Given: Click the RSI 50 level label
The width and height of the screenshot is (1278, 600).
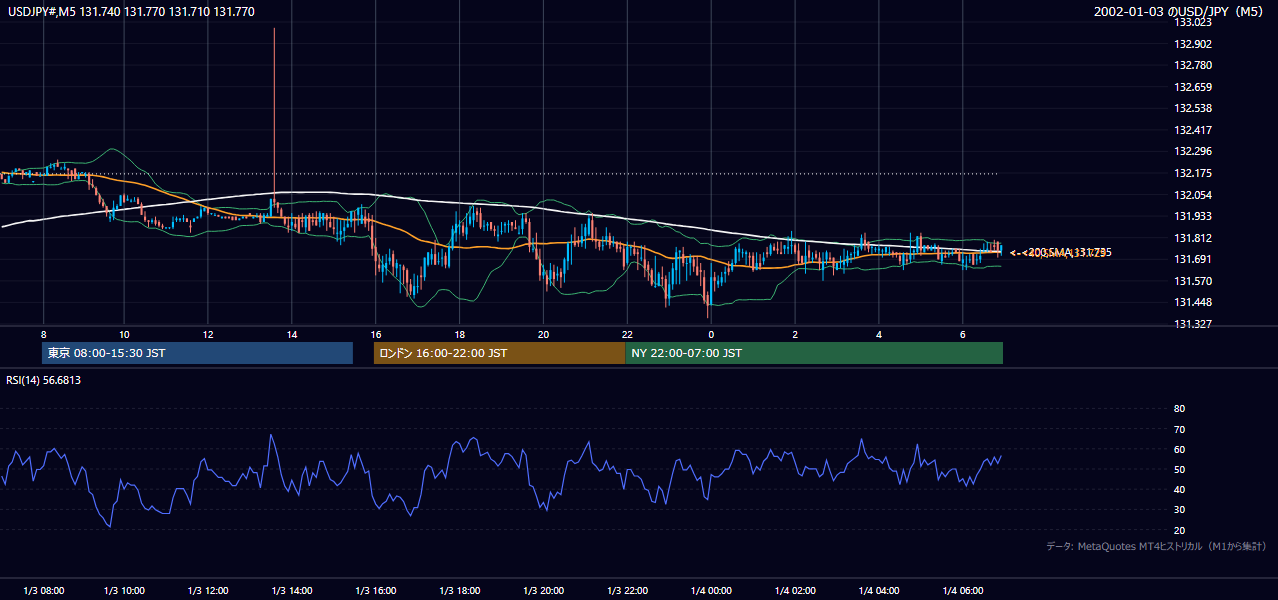Looking at the screenshot, I should click(1179, 469).
